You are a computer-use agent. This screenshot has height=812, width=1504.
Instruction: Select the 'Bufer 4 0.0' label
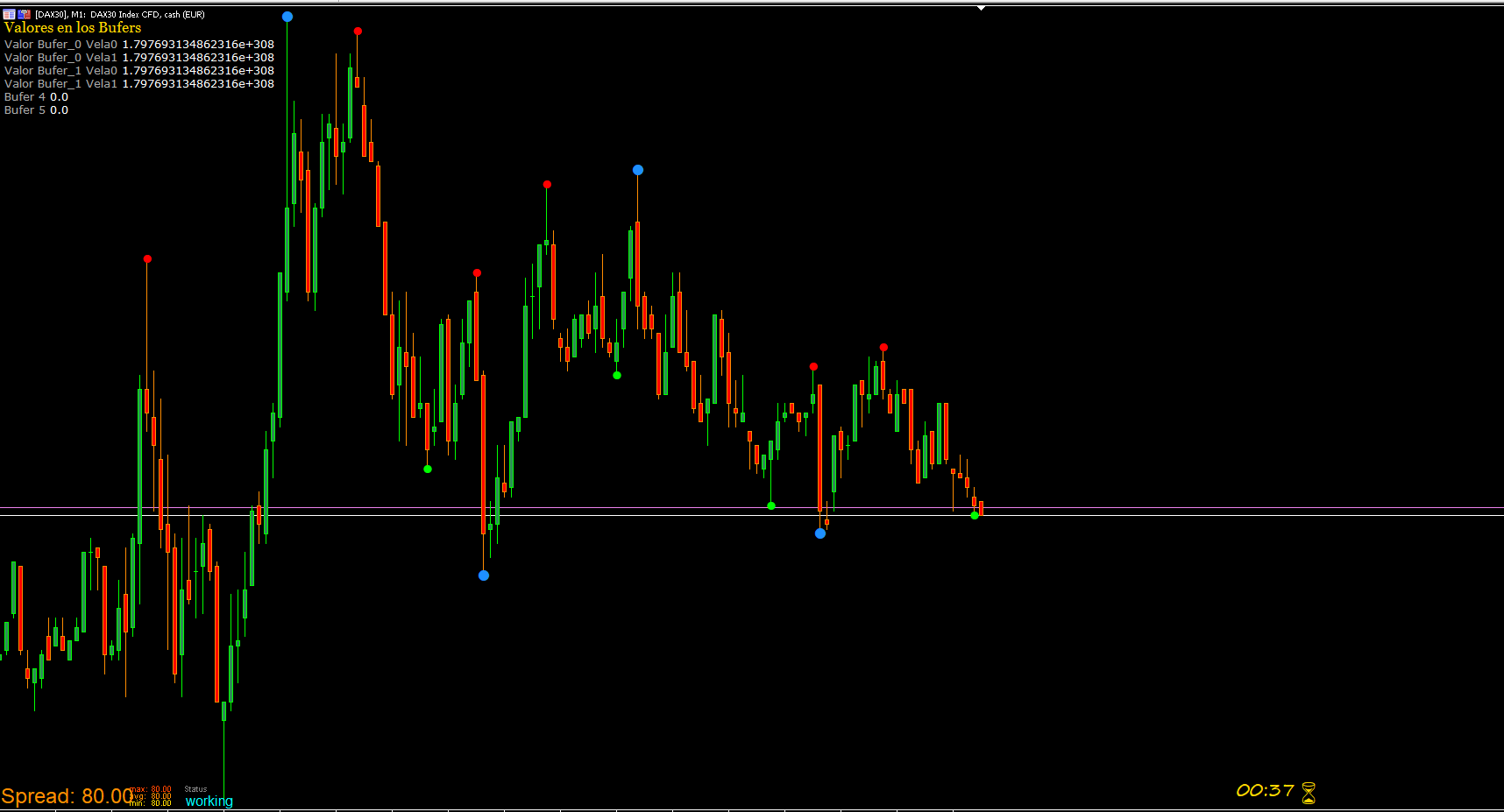coord(36,97)
